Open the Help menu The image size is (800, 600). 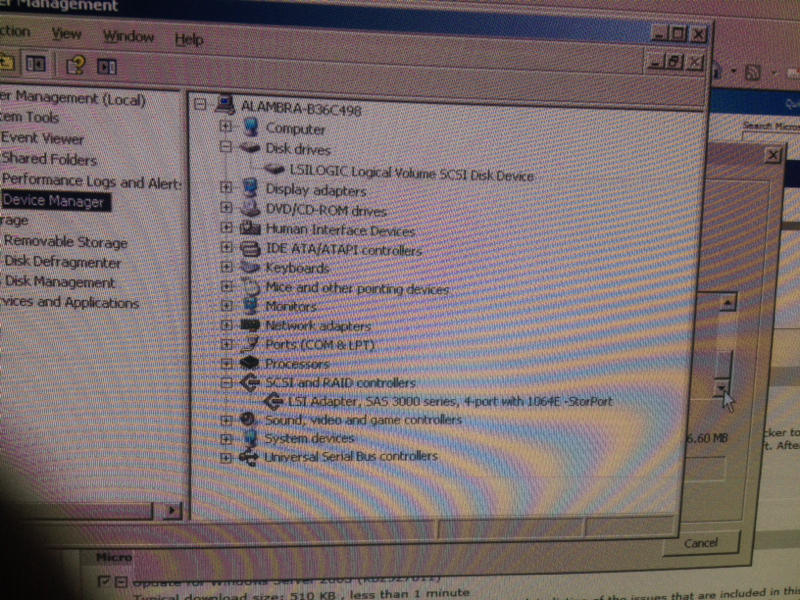click(x=189, y=39)
